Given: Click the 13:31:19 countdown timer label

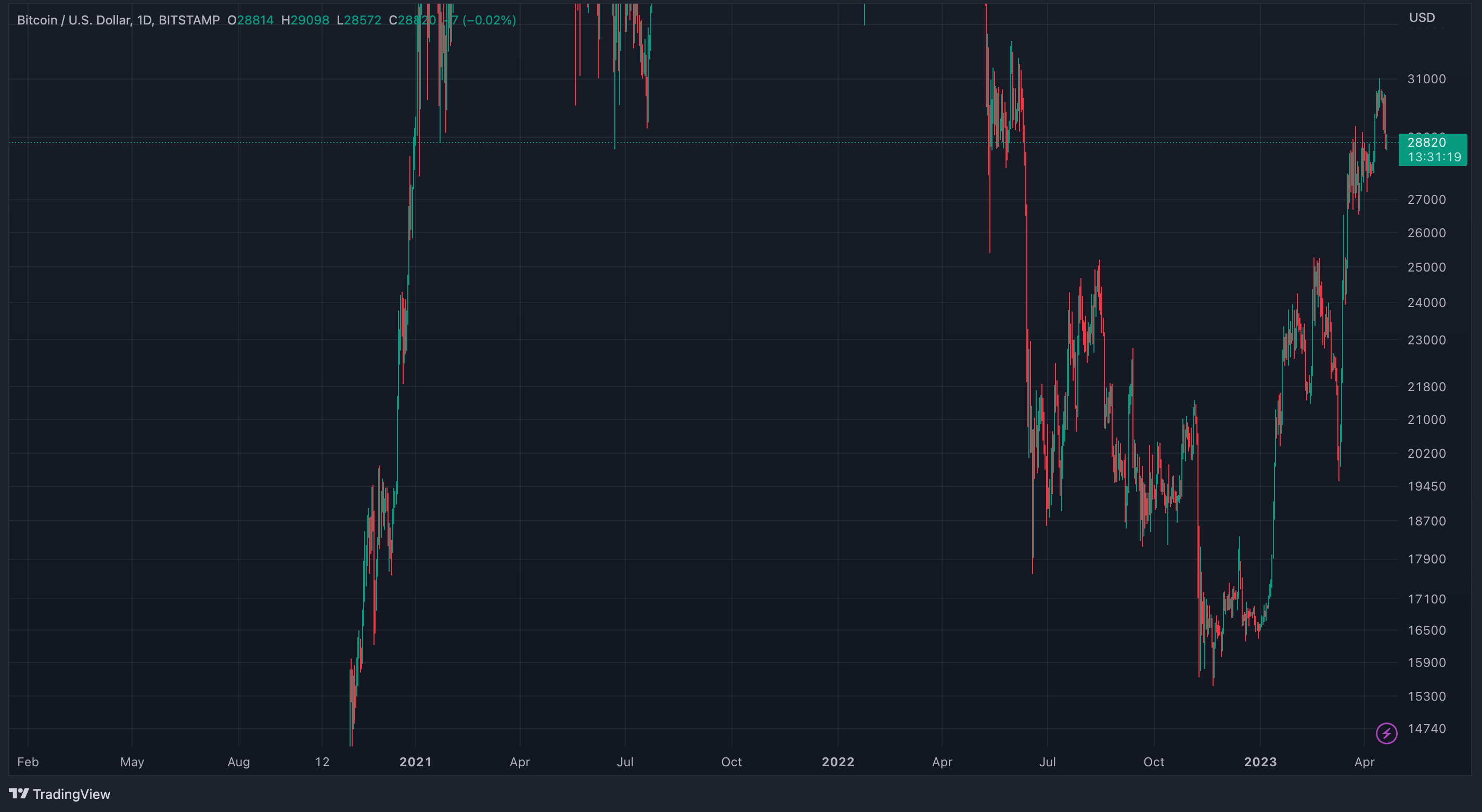Looking at the screenshot, I should pyautogui.click(x=1434, y=157).
